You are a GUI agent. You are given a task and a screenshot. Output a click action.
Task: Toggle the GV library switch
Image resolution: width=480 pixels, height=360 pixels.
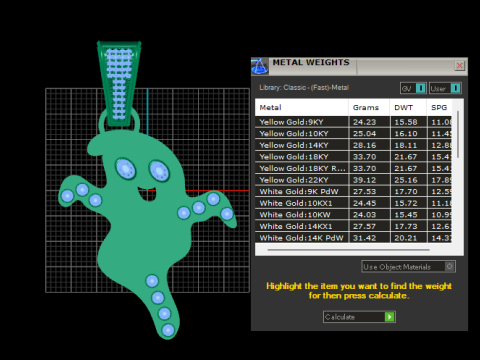point(413,88)
